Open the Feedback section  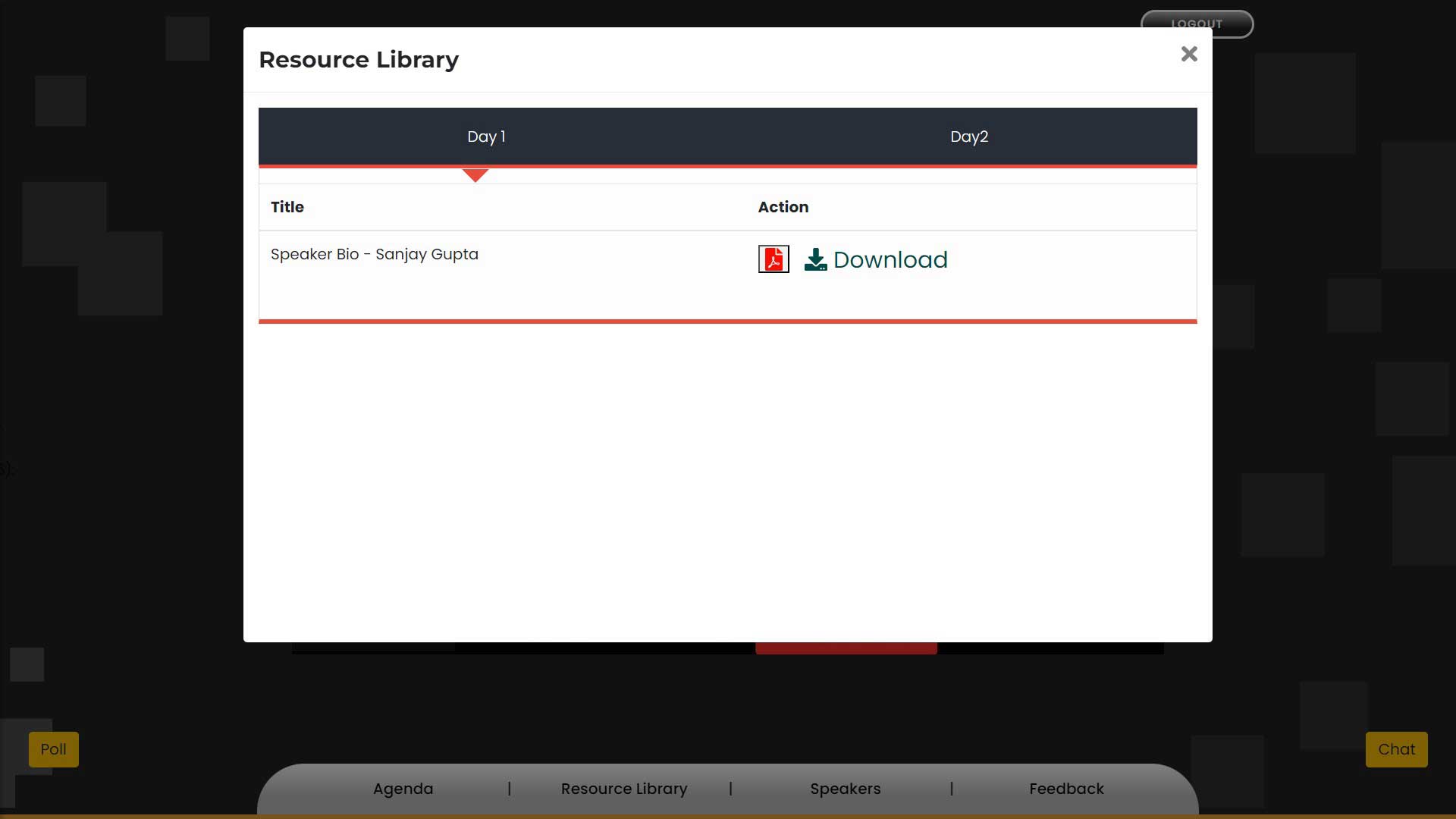tap(1066, 789)
